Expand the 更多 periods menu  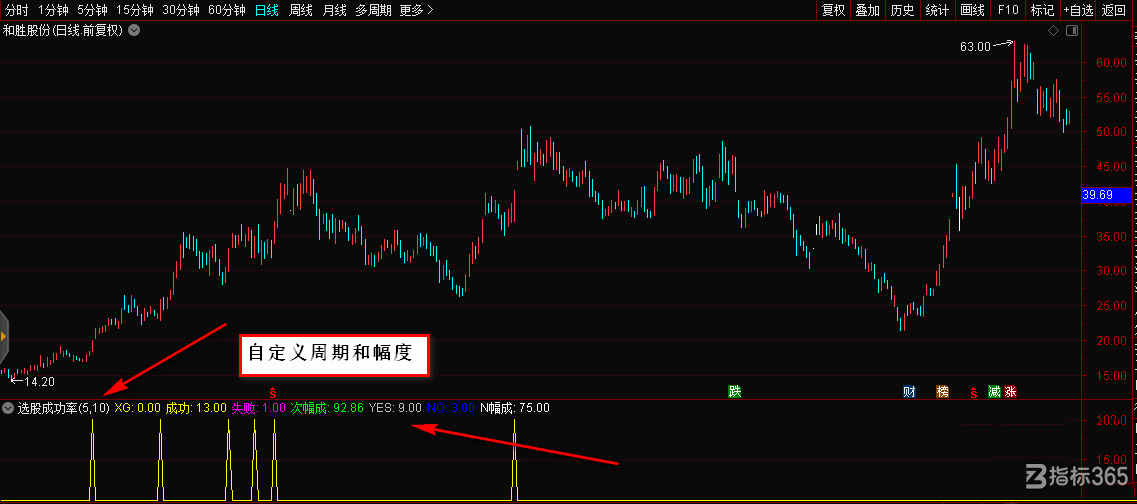tap(417, 10)
